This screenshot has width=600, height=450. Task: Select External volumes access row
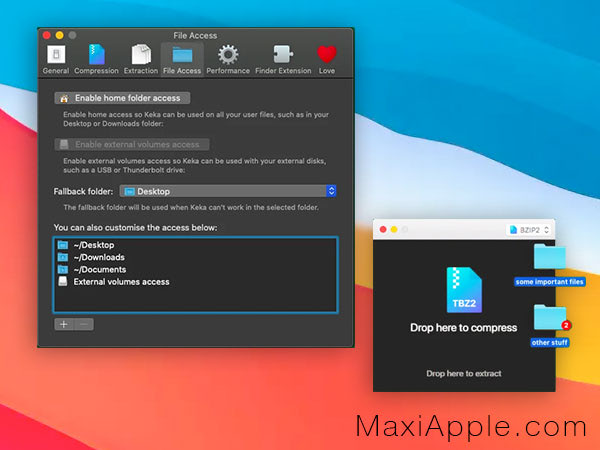pos(195,282)
